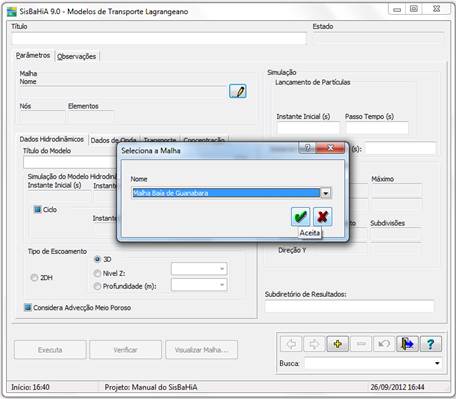Viewport: 456px width, 399px height.
Task: Click the Início: 16:40 status text
Action: 30,387
